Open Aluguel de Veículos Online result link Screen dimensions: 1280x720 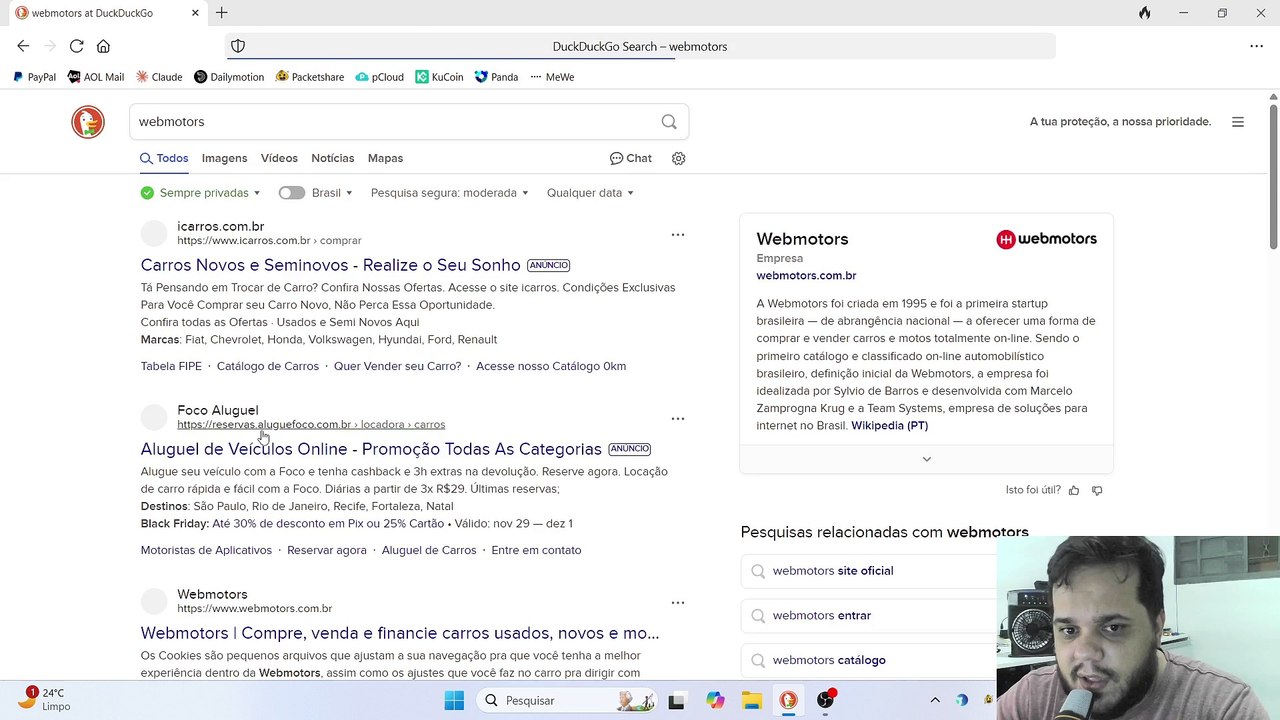(x=371, y=449)
